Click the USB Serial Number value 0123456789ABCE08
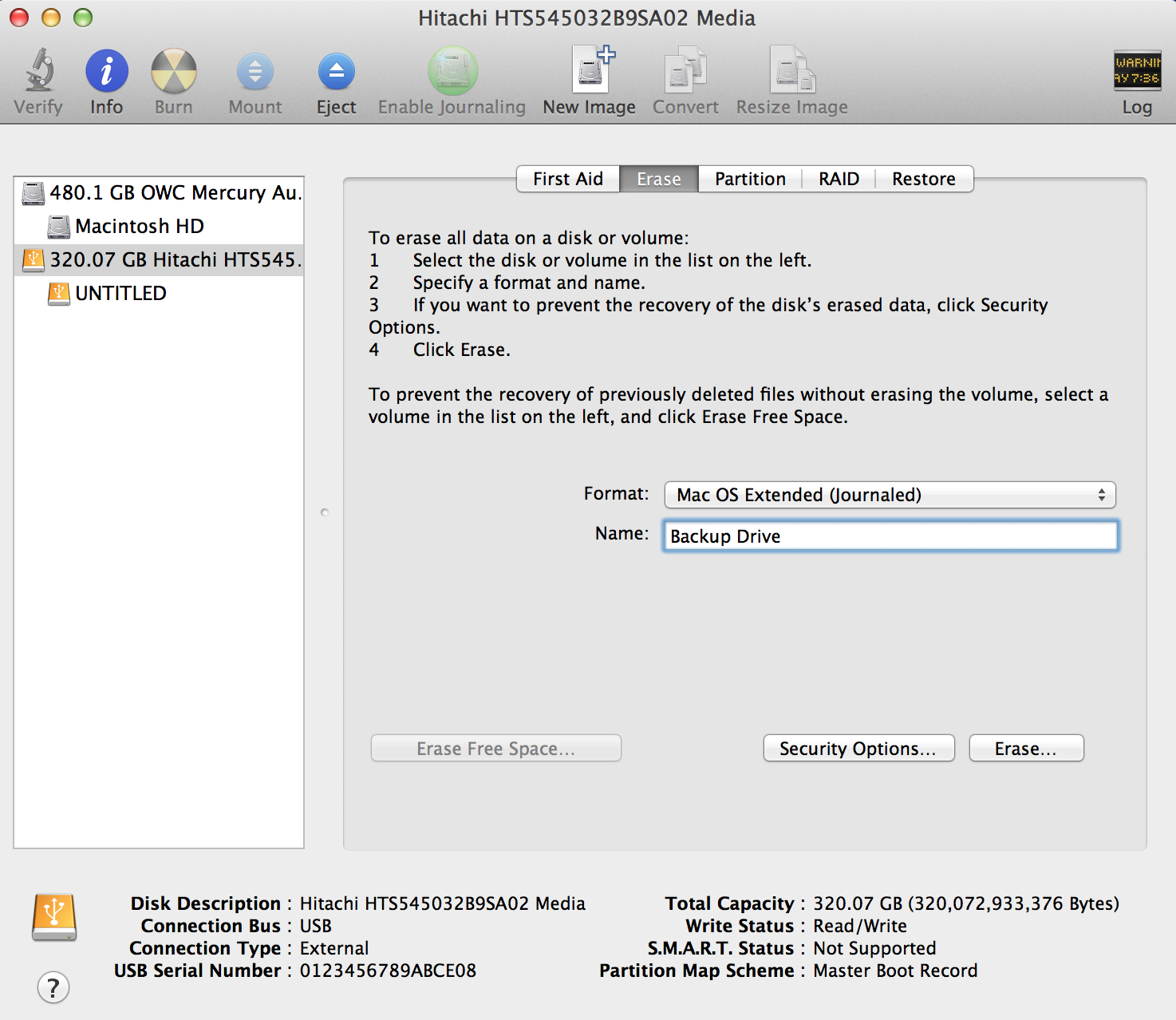 388,971
